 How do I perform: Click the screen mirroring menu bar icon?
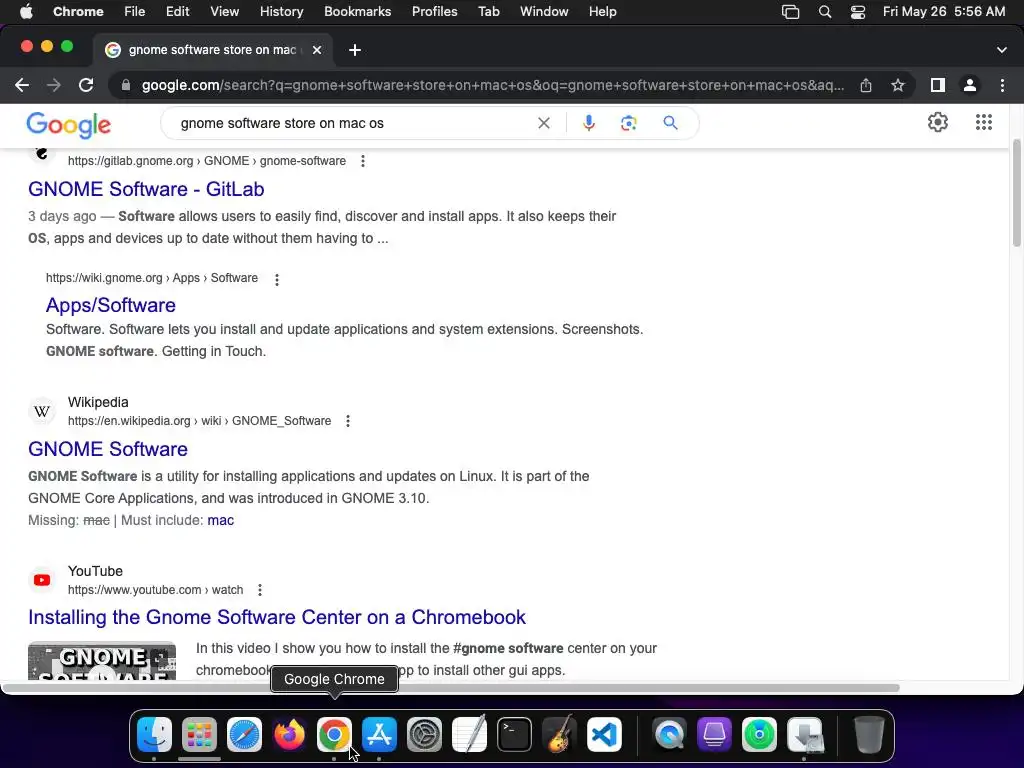tap(790, 12)
